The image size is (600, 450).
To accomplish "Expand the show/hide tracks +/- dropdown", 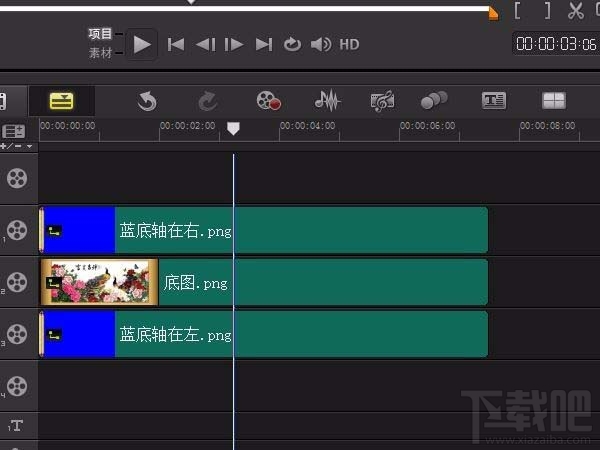I will 17,147.
